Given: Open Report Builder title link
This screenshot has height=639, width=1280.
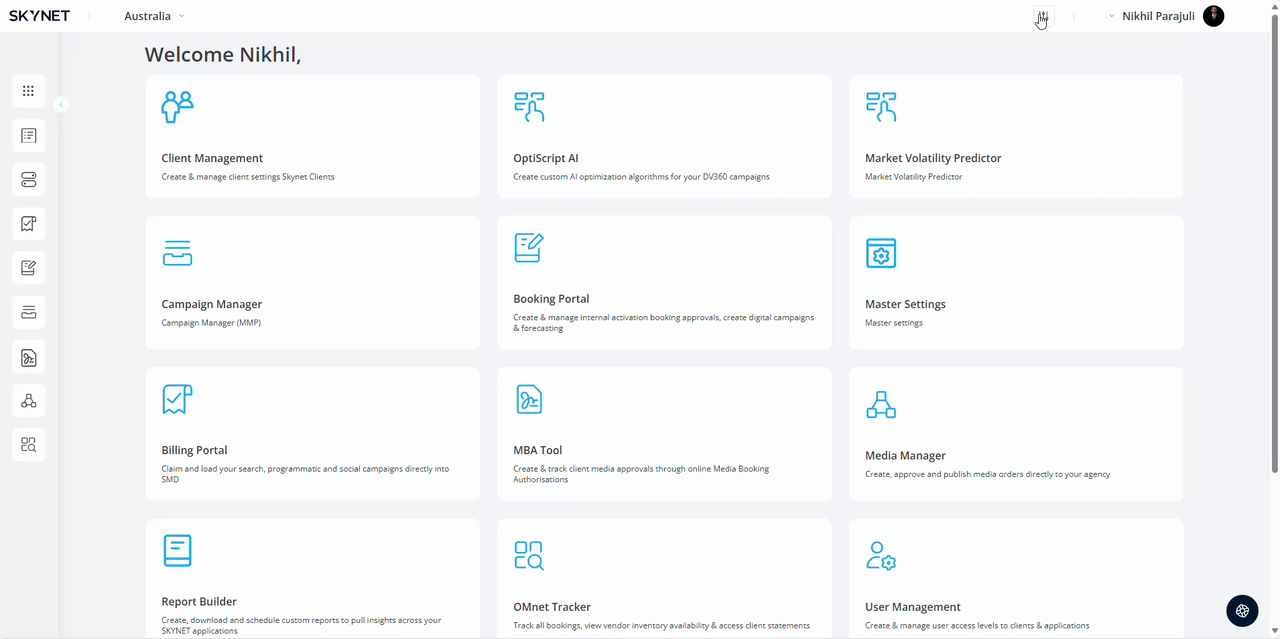Looking at the screenshot, I should pyautogui.click(x=199, y=601).
